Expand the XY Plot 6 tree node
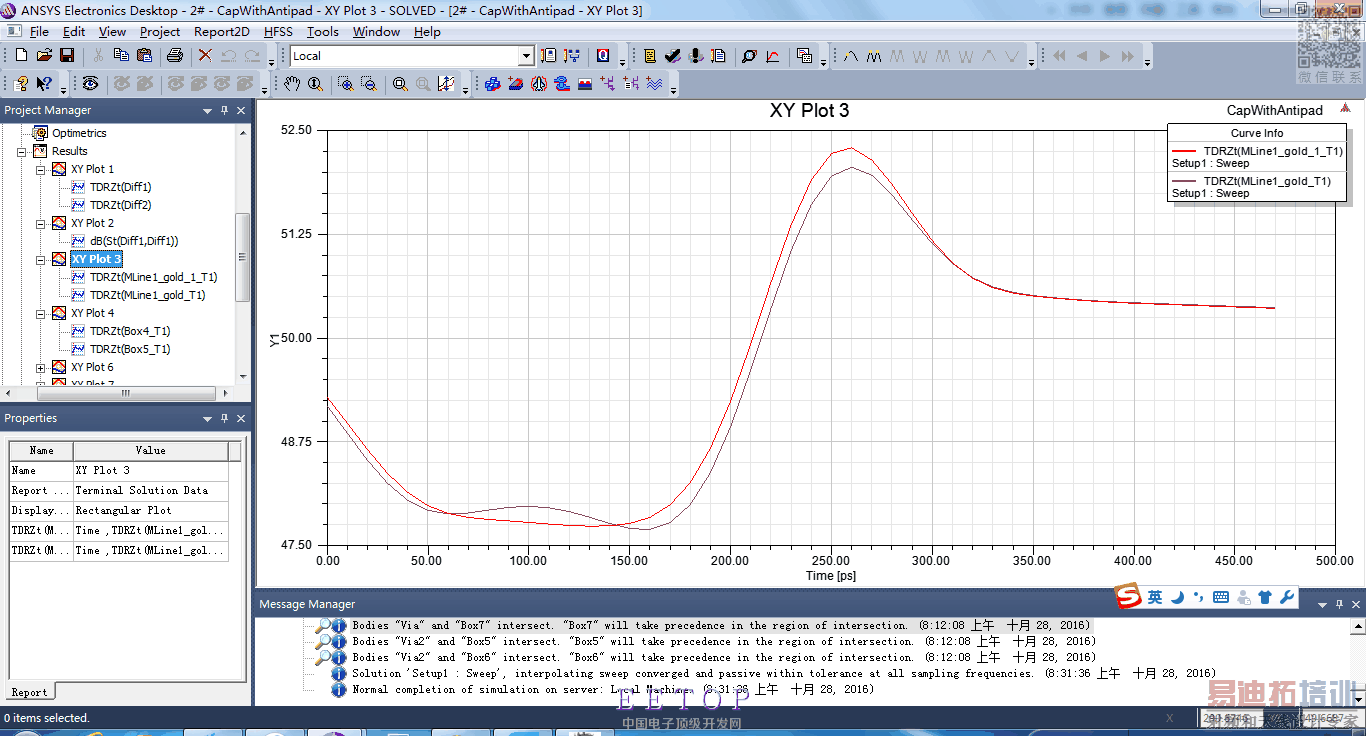This screenshot has width=1366, height=736. (x=41, y=368)
